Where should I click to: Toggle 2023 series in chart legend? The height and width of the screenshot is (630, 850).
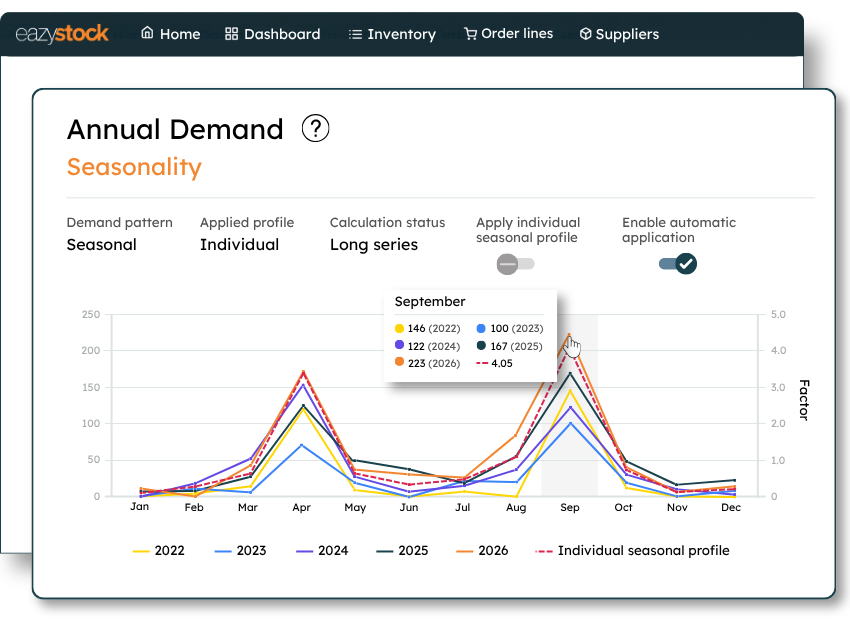[x=240, y=551]
